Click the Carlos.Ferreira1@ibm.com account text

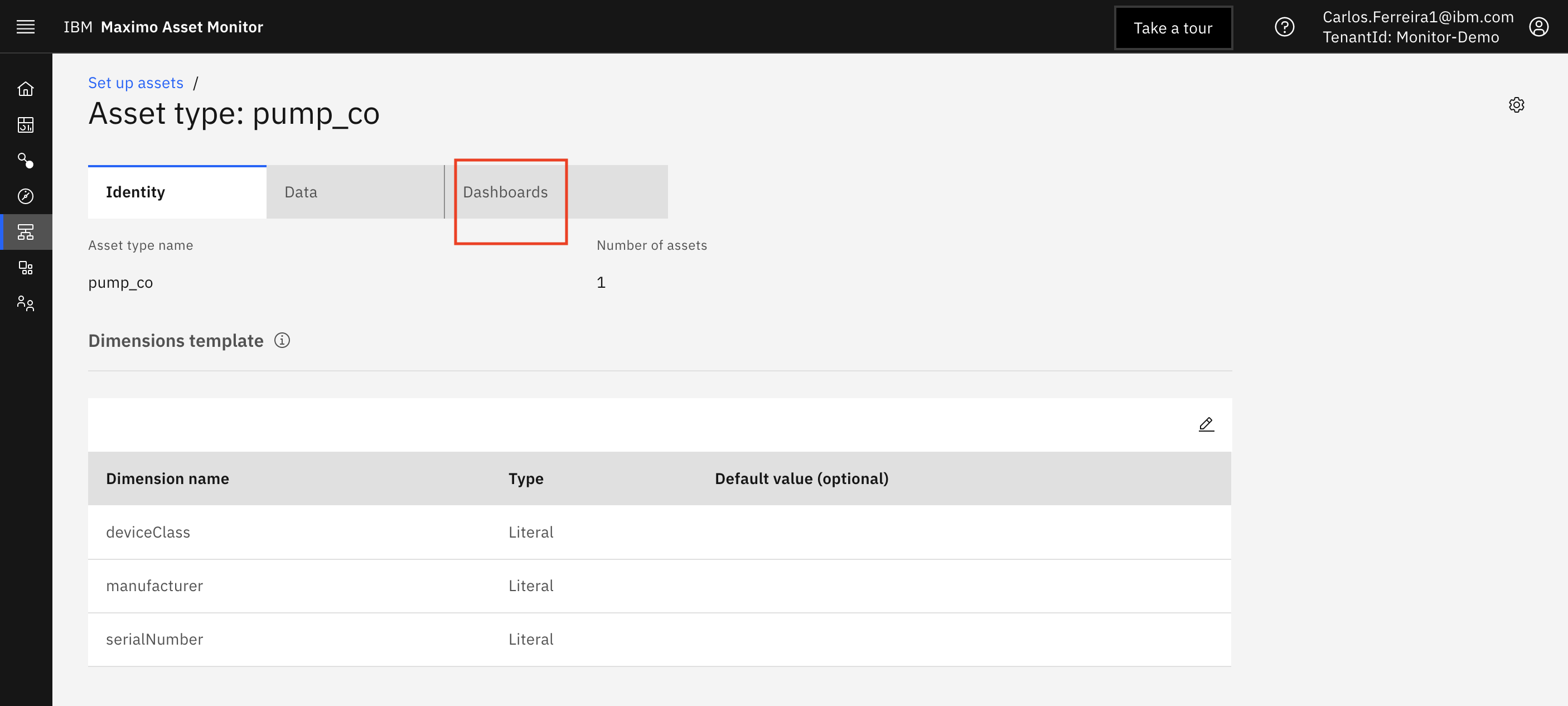point(1417,17)
